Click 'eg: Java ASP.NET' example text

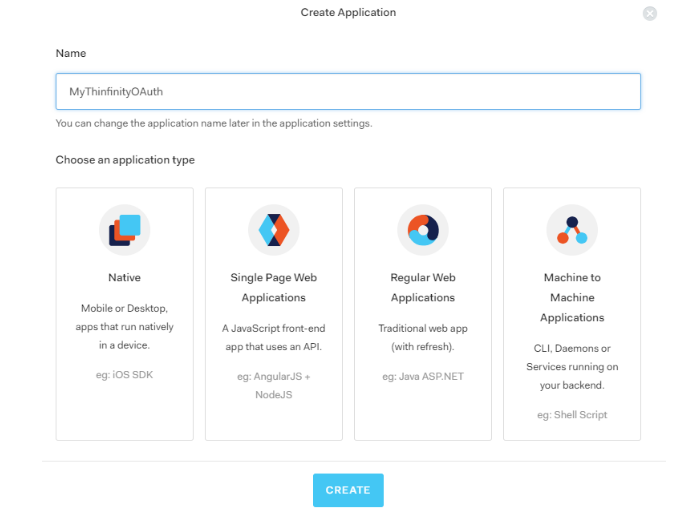coord(423,377)
